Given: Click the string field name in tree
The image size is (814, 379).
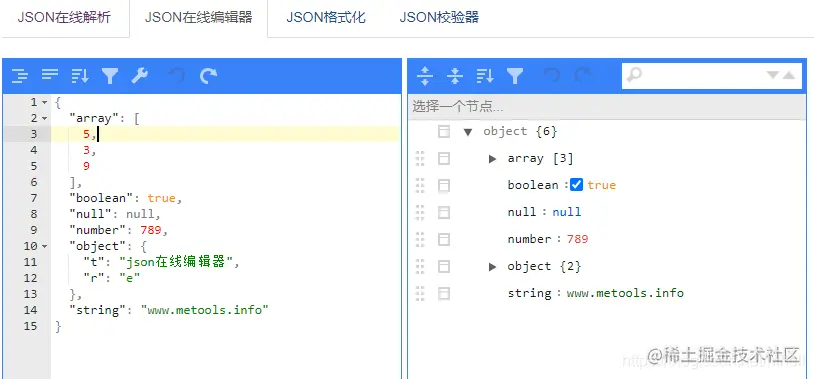Looking at the screenshot, I should 530,293.
